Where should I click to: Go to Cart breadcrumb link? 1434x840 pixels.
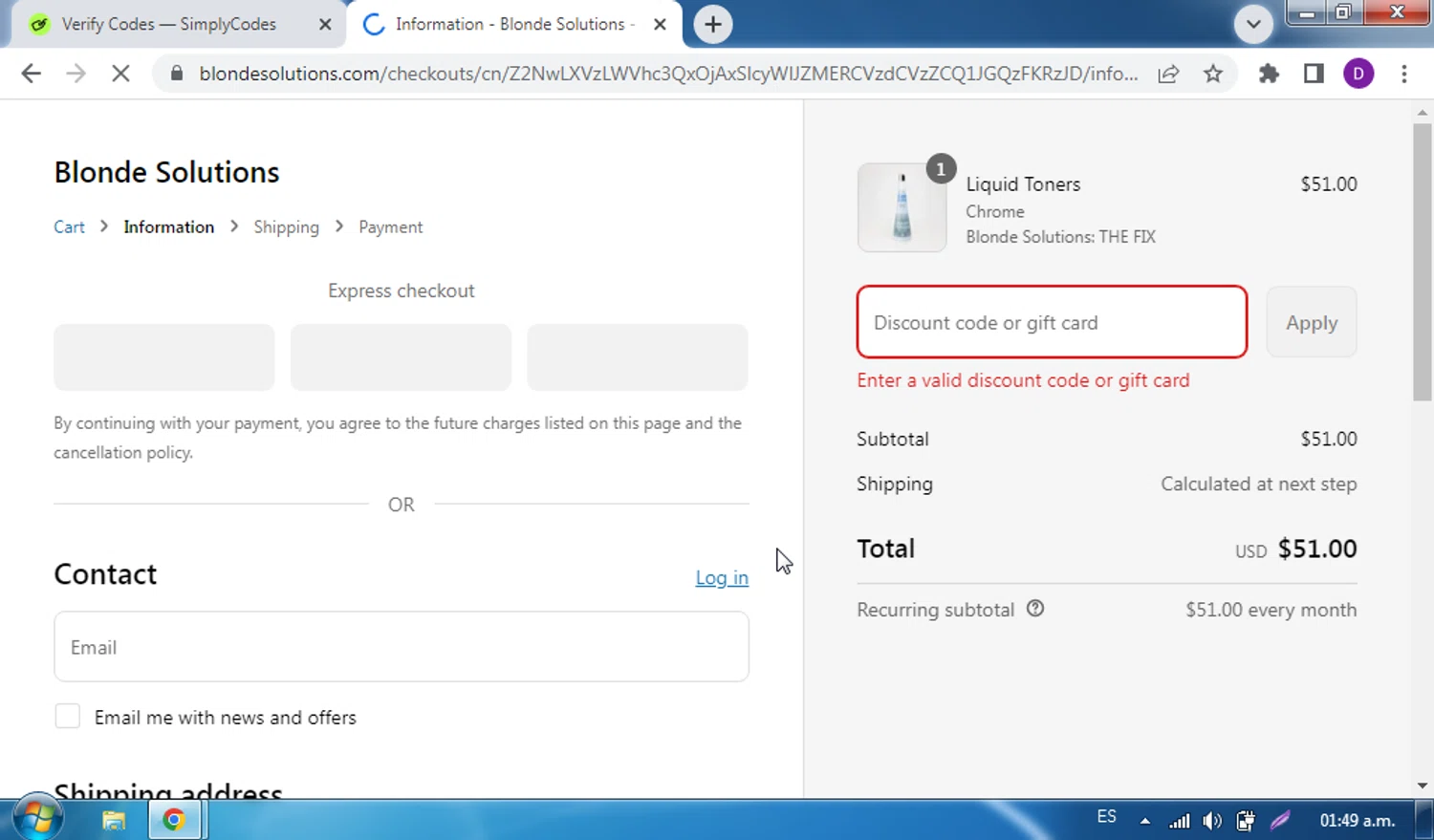(69, 226)
